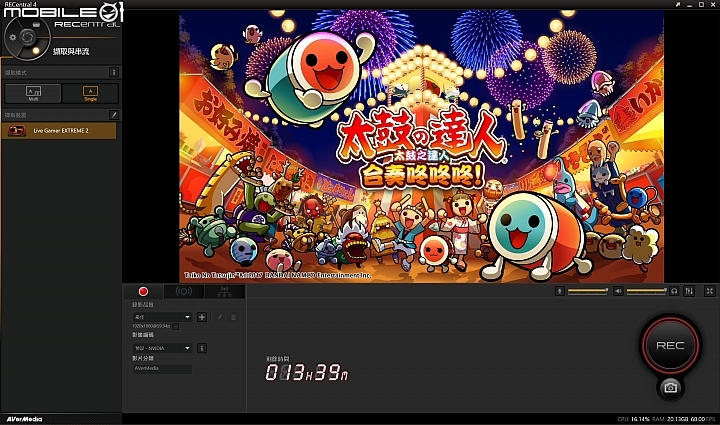Viewport: 720px width, 425px height.
Task: Adjust the microphone volume slider
Action: (588, 291)
